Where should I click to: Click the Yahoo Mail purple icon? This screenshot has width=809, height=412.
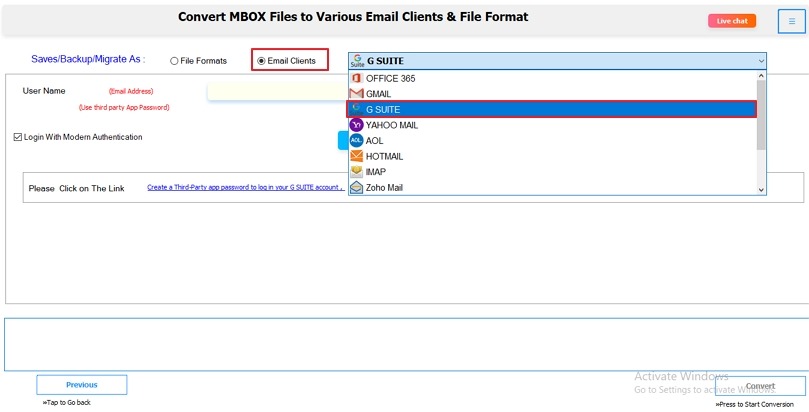[x=356, y=125]
